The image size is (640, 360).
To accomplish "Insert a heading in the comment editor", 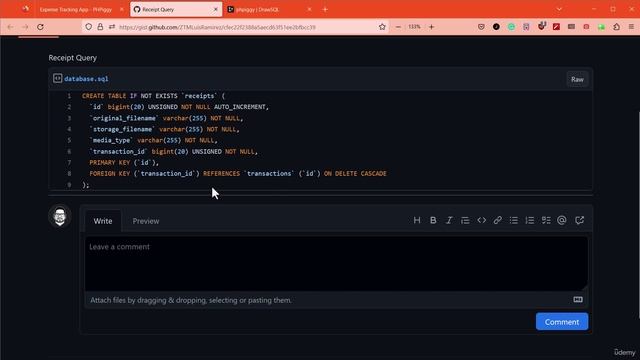I will [417, 220].
